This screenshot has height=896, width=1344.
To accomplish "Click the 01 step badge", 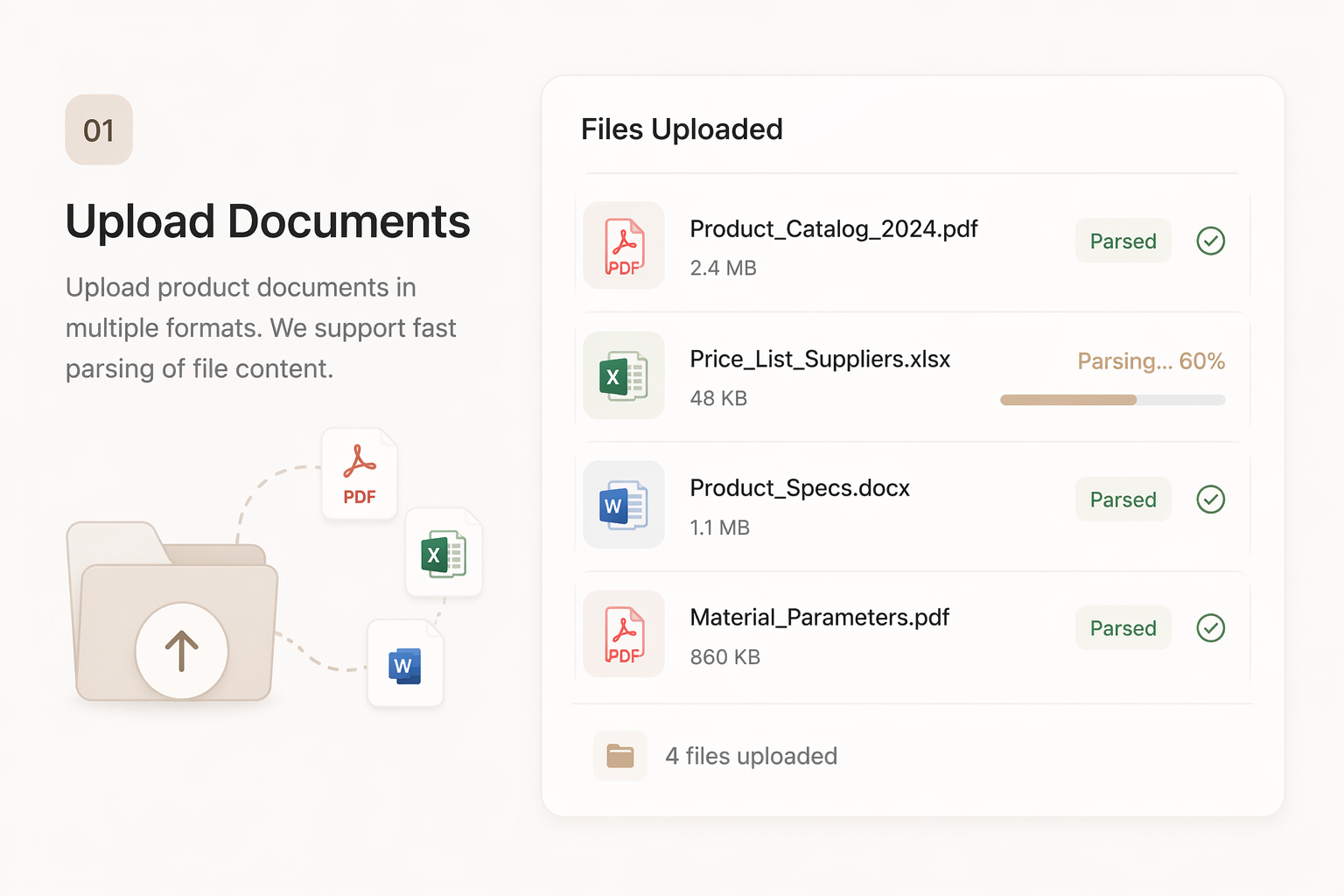I will click(x=99, y=129).
